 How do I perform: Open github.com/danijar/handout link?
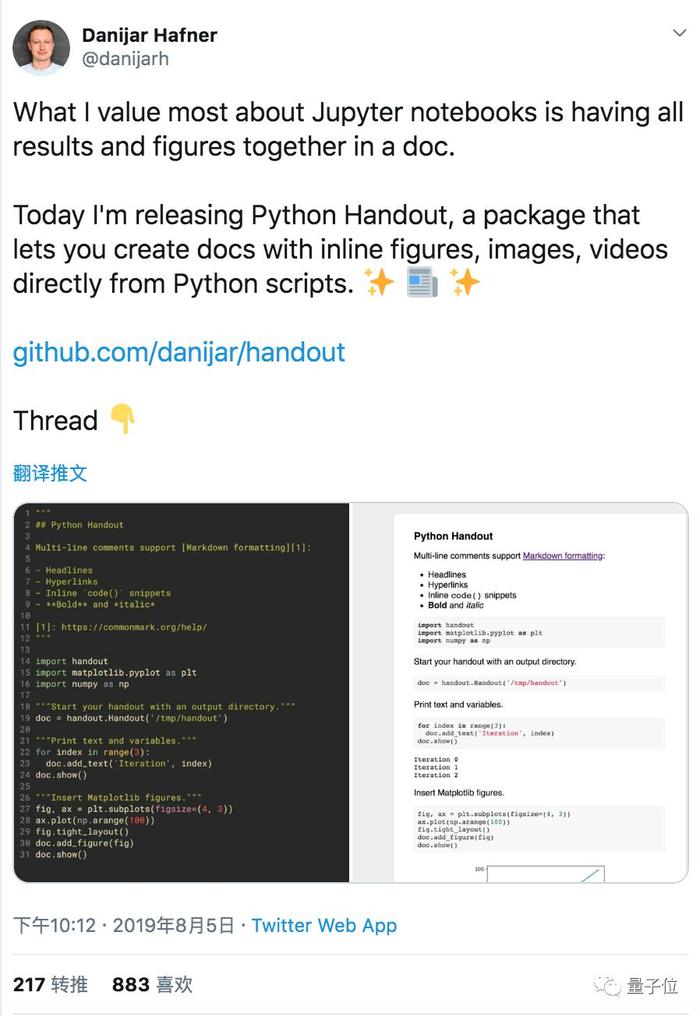pos(179,352)
